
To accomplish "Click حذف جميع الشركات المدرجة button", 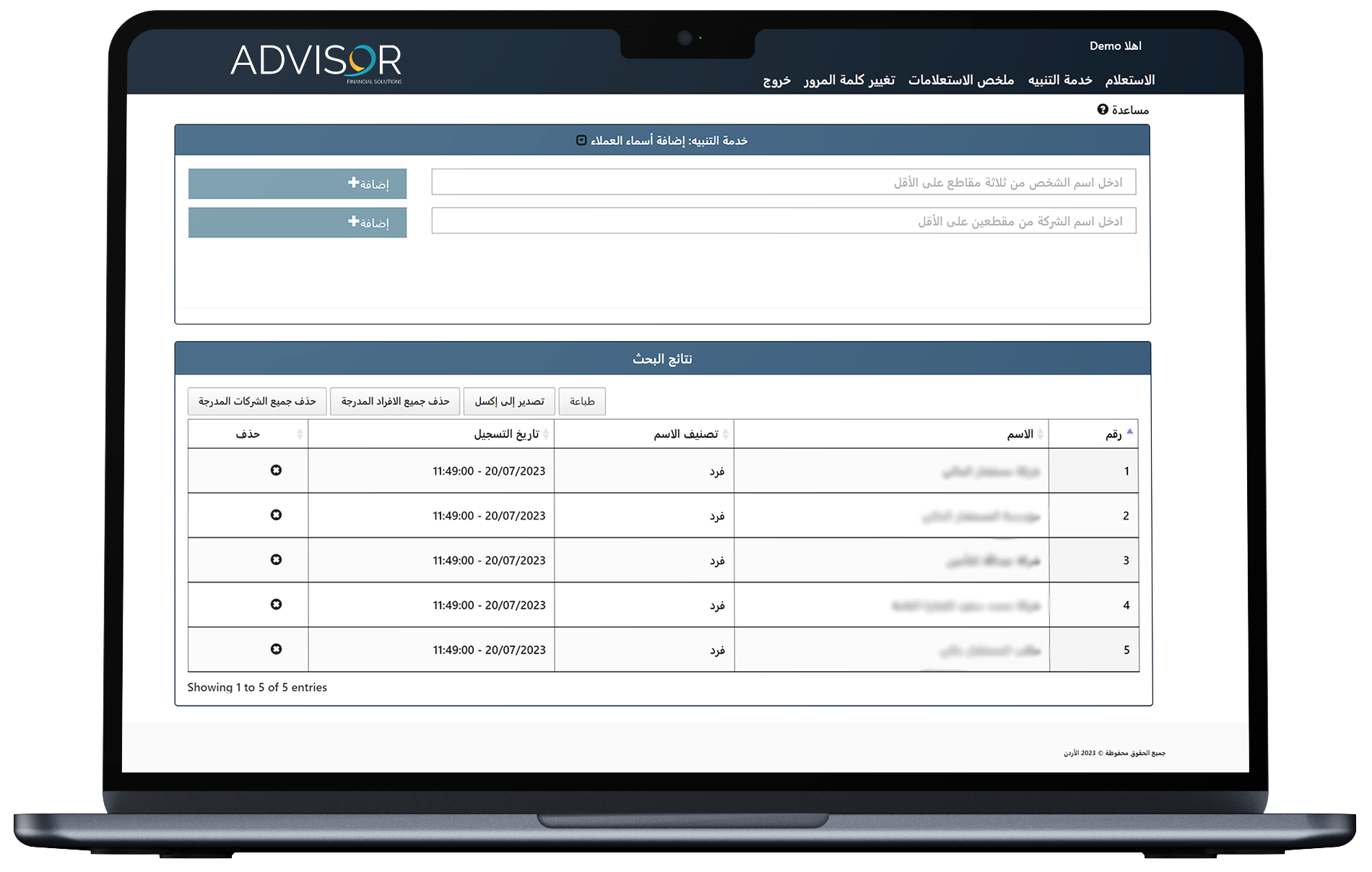I will (x=257, y=401).
